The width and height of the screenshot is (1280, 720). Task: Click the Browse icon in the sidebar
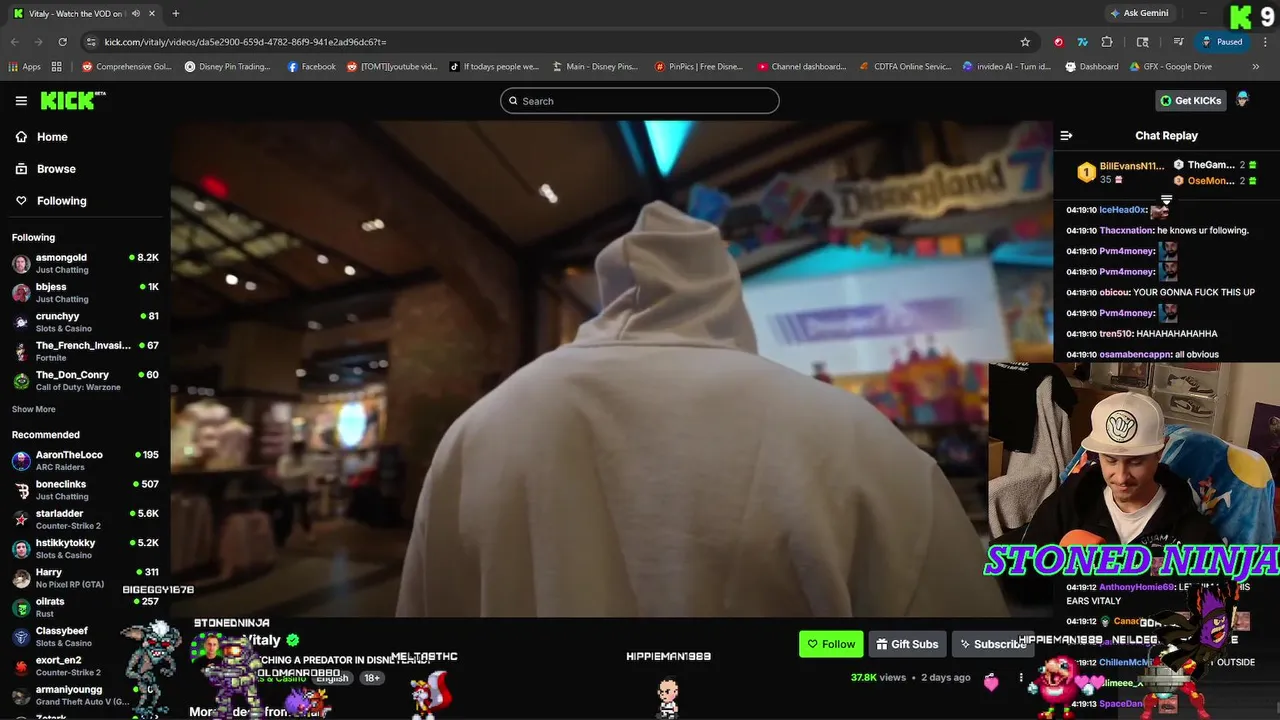pos(21,169)
